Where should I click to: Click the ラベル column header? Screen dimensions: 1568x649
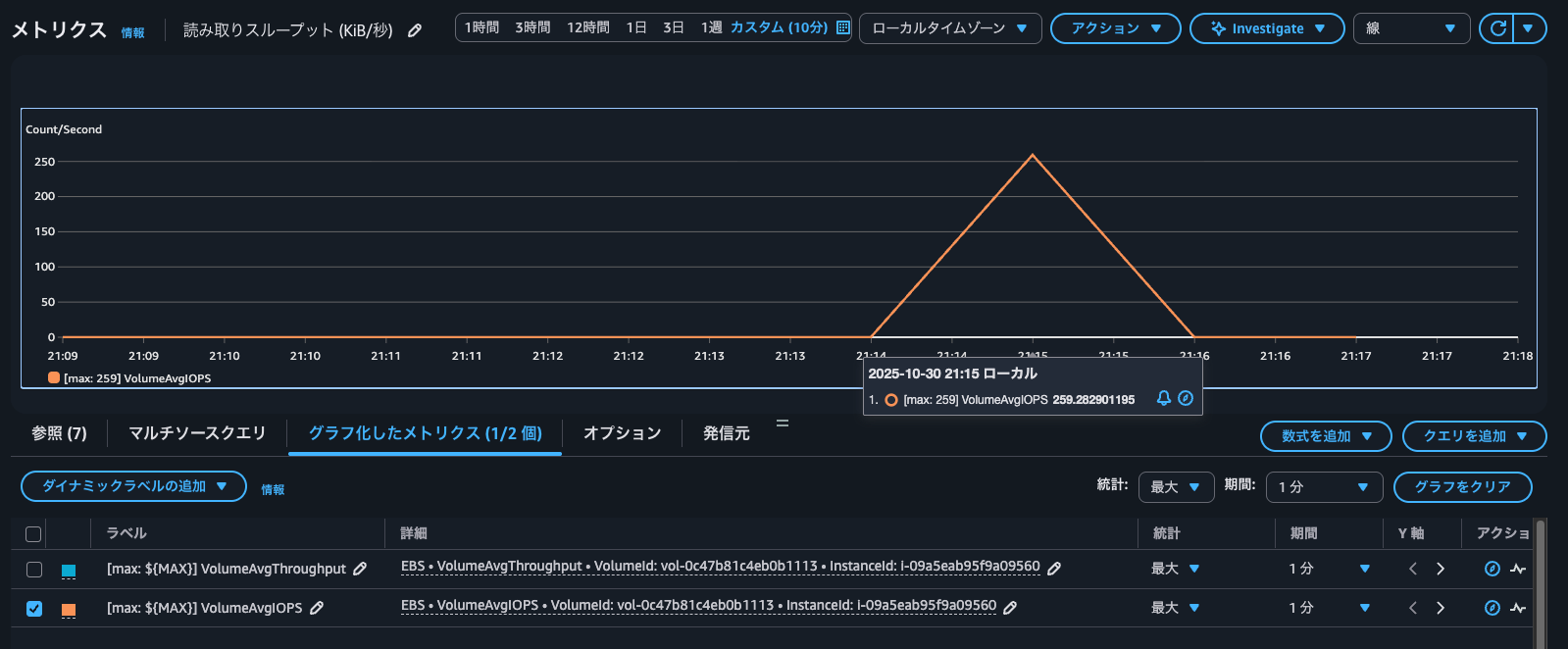pyautogui.click(x=126, y=533)
